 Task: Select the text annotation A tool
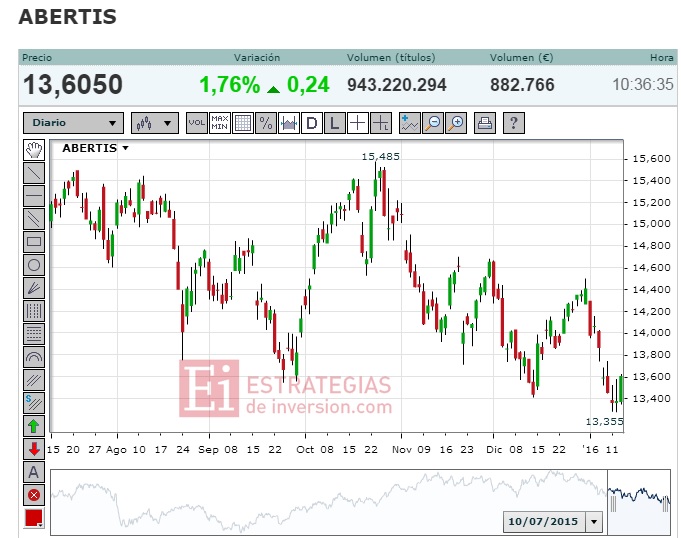click(33, 472)
